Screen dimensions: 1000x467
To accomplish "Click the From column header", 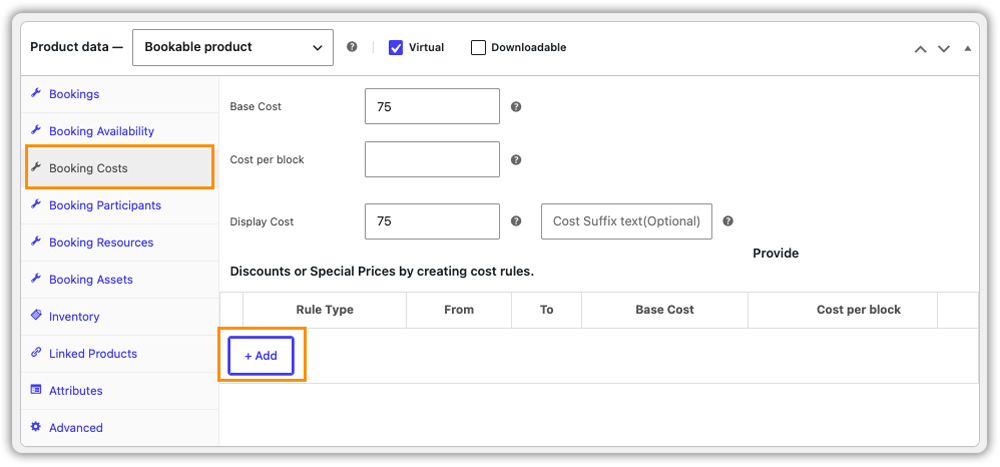I will pos(459,310).
